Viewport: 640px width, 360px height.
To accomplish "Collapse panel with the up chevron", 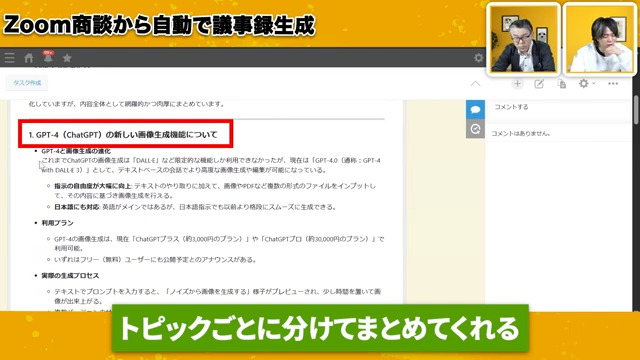I will (475, 84).
